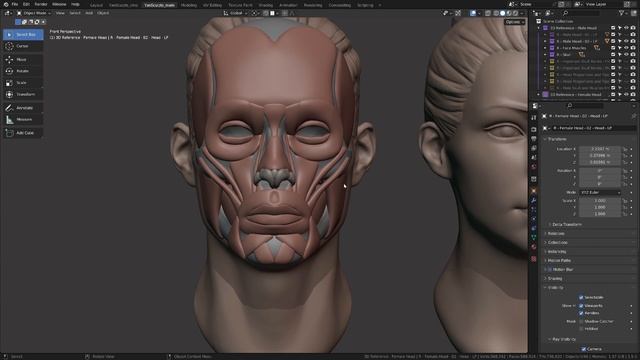This screenshot has width=640, height=360.
Task: Select the Cursor tool
Action: [x=23, y=46]
